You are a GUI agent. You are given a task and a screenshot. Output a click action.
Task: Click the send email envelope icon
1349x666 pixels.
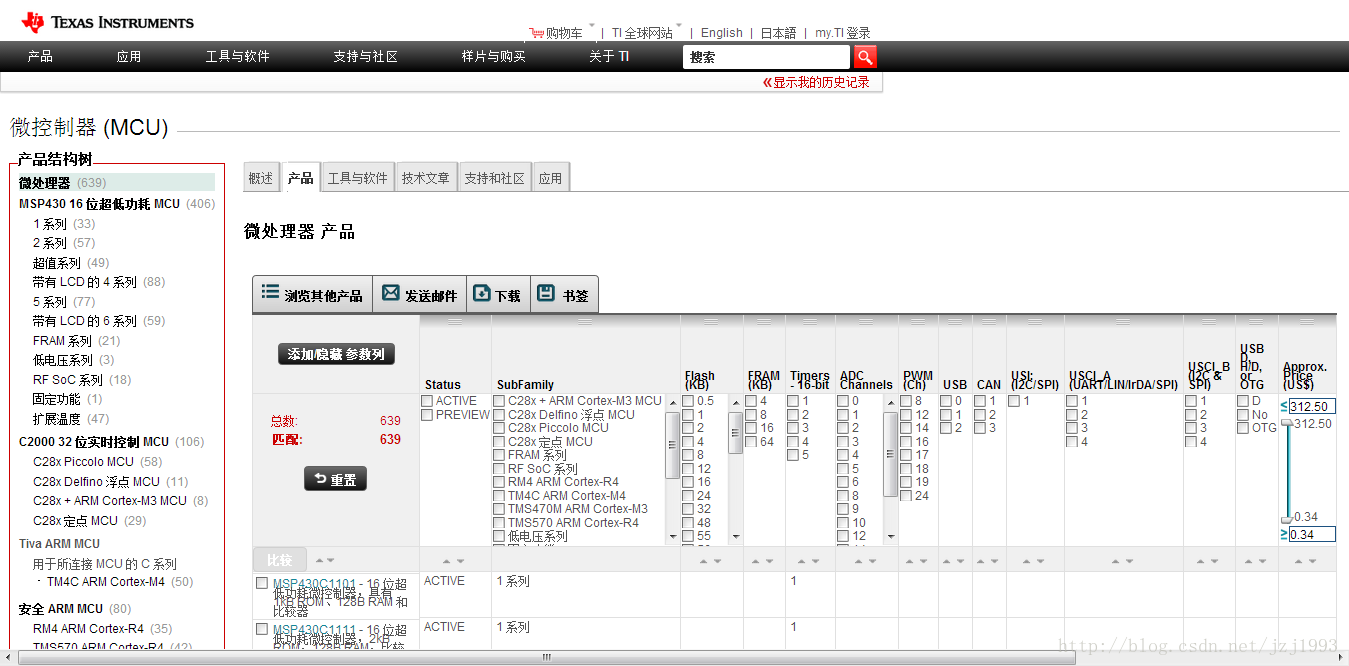[391, 293]
